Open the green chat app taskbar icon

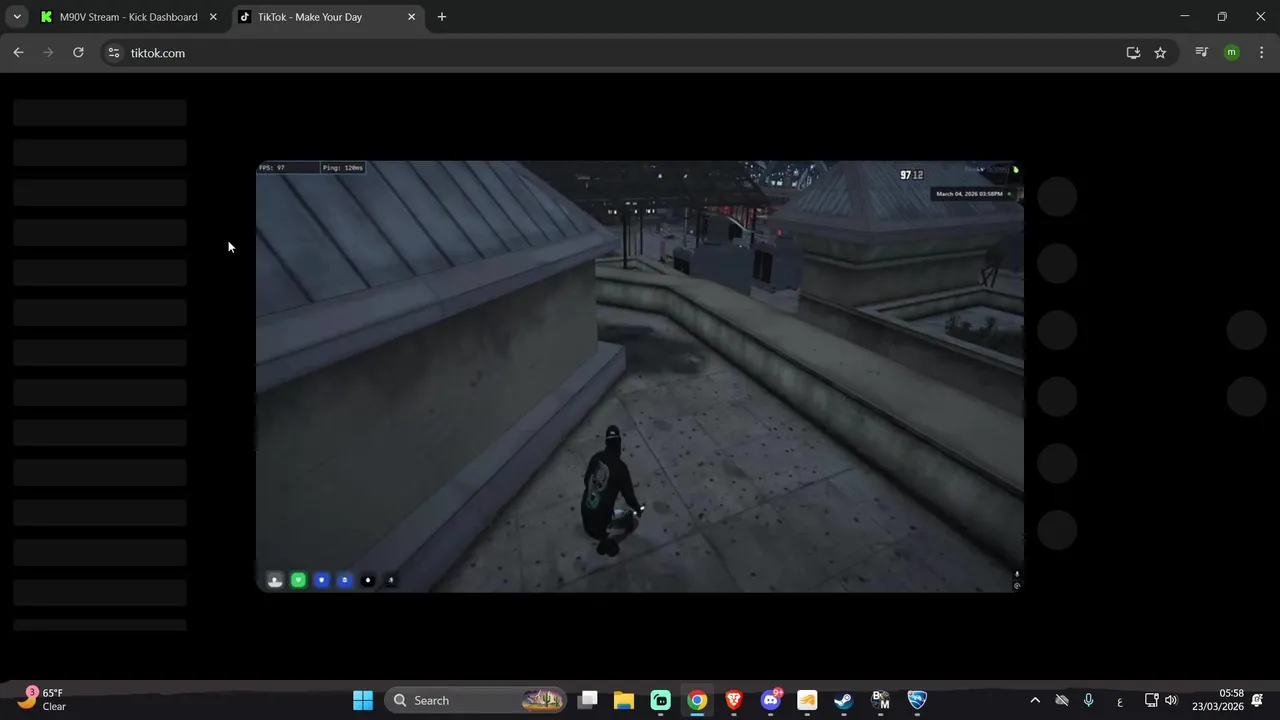pos(661,700)
